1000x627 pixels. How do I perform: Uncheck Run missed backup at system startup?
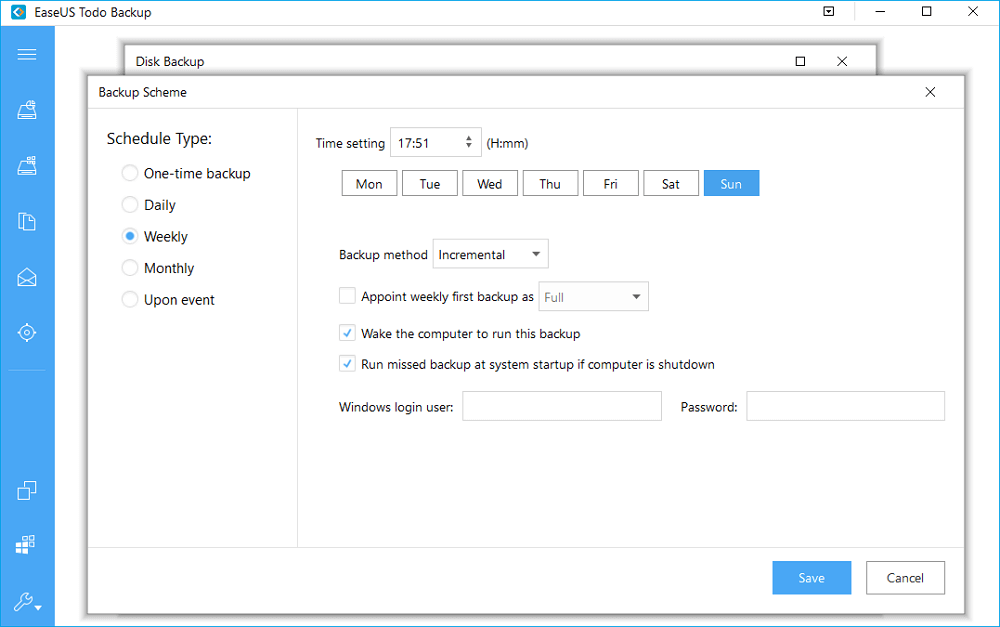pyautogui.click(x=347, y=364)
